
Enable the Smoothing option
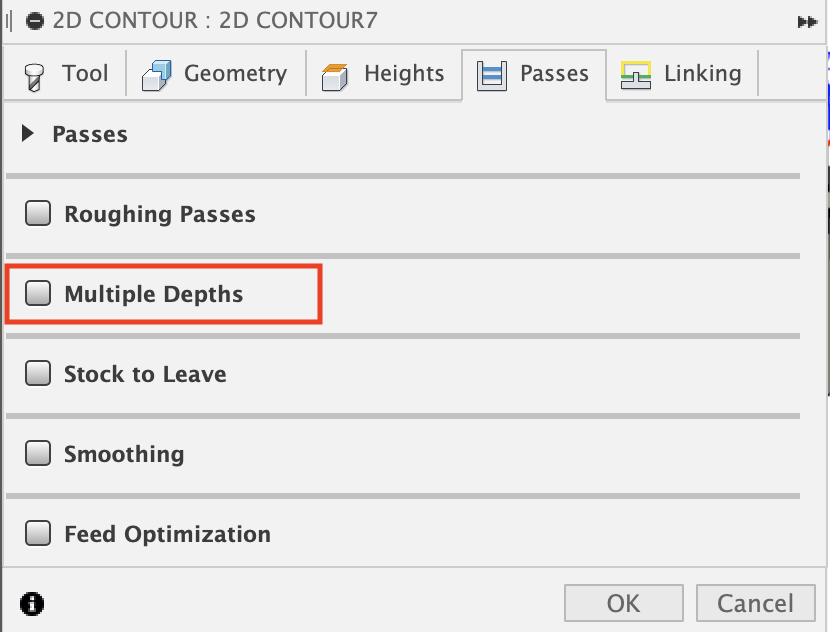pos(37,453)
